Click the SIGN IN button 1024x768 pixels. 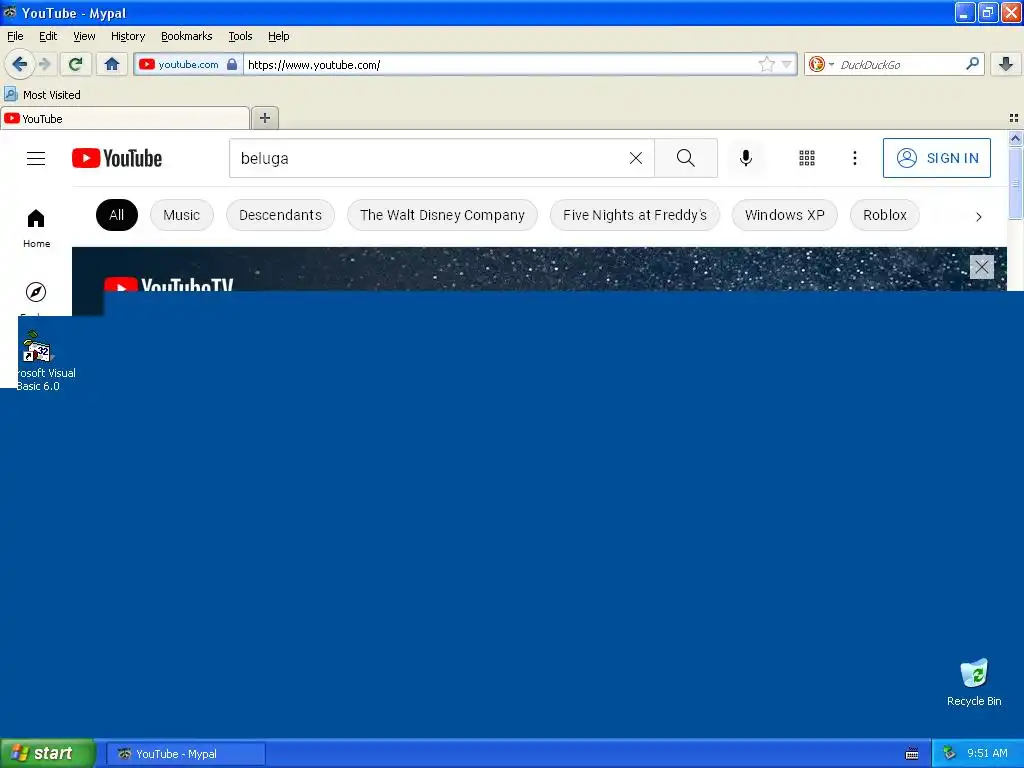click(x=936, y=158)
